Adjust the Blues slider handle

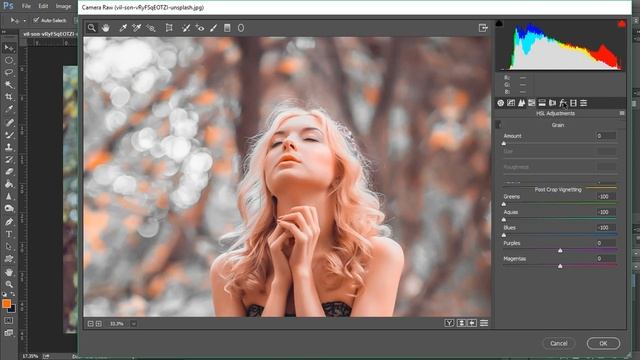504,235
